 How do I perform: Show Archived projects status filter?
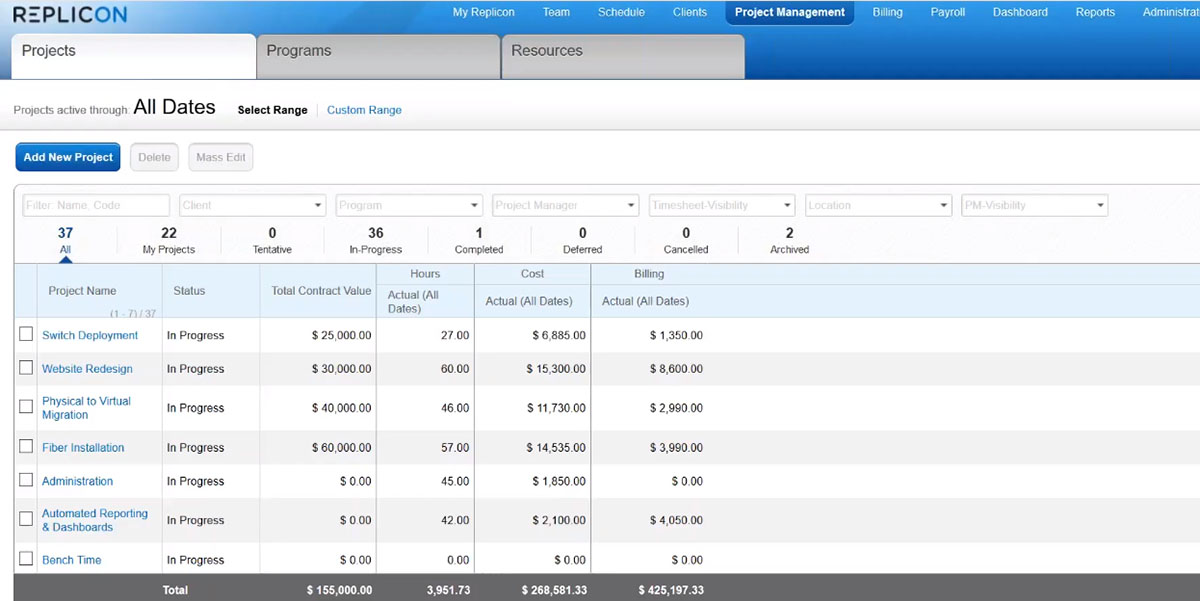789,240
